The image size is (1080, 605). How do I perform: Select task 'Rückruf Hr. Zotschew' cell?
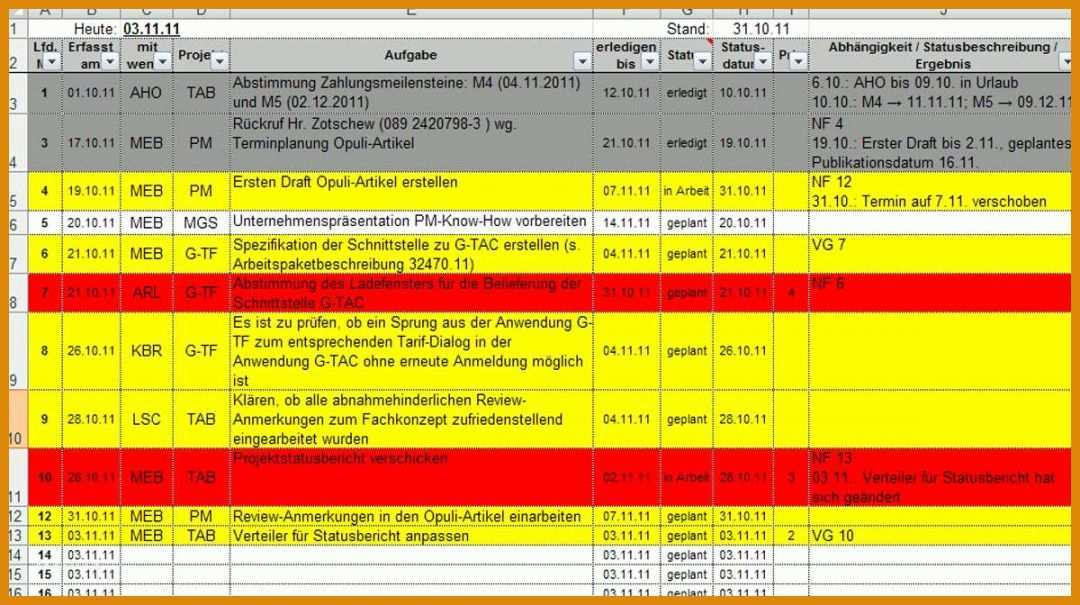(411, 143)
